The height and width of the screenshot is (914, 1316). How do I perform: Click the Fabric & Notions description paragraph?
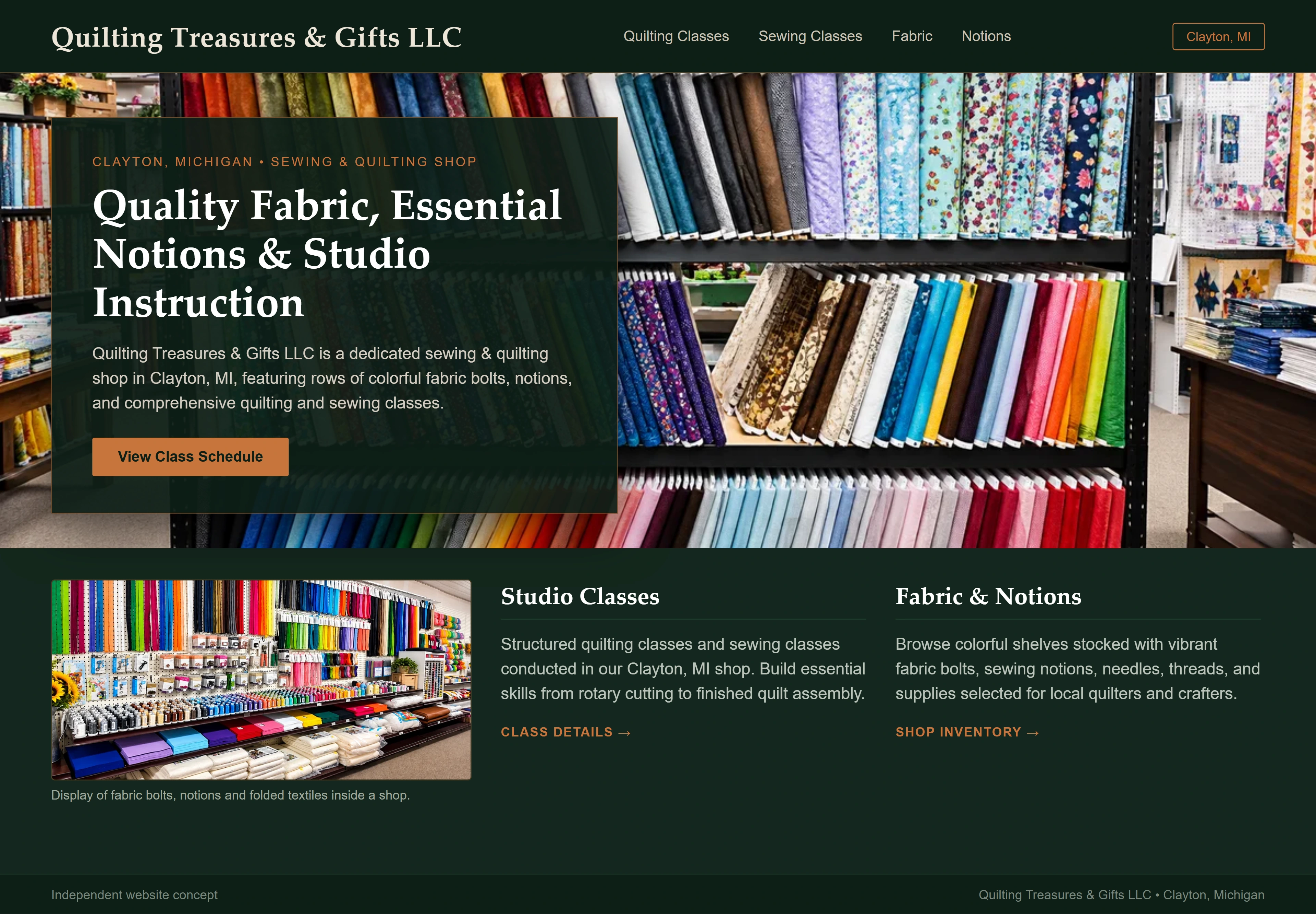point(1077,668)
